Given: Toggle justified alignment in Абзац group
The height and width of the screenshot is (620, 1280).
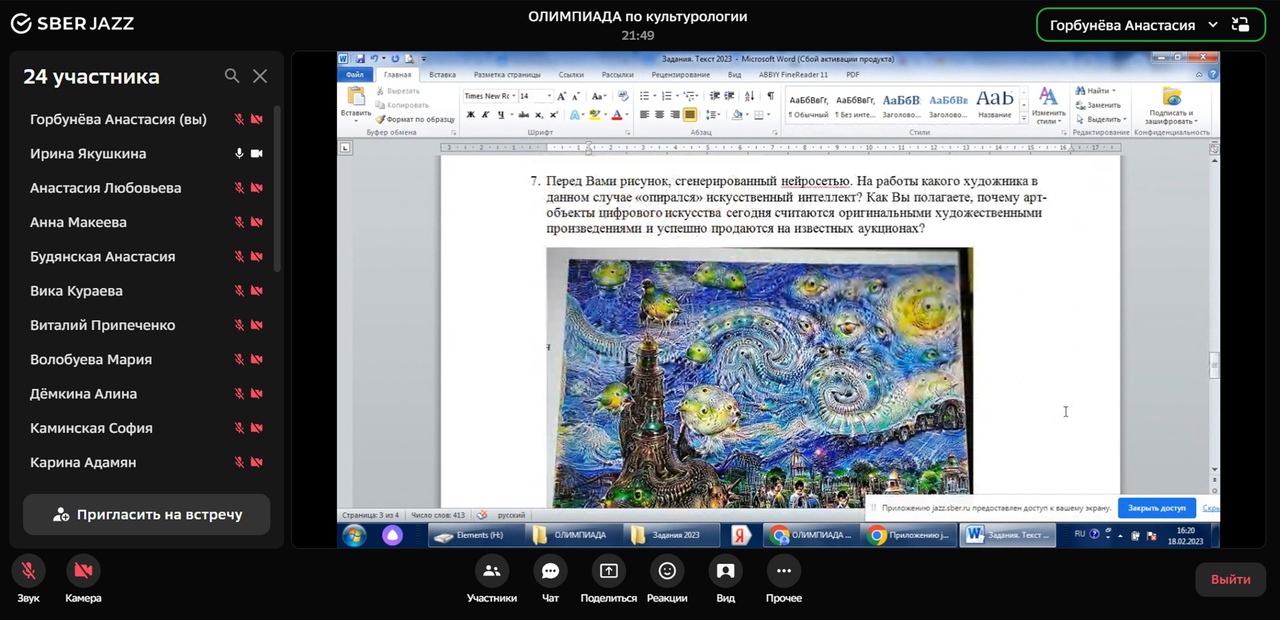Looking at the screenshot, I should pos(690,115).
